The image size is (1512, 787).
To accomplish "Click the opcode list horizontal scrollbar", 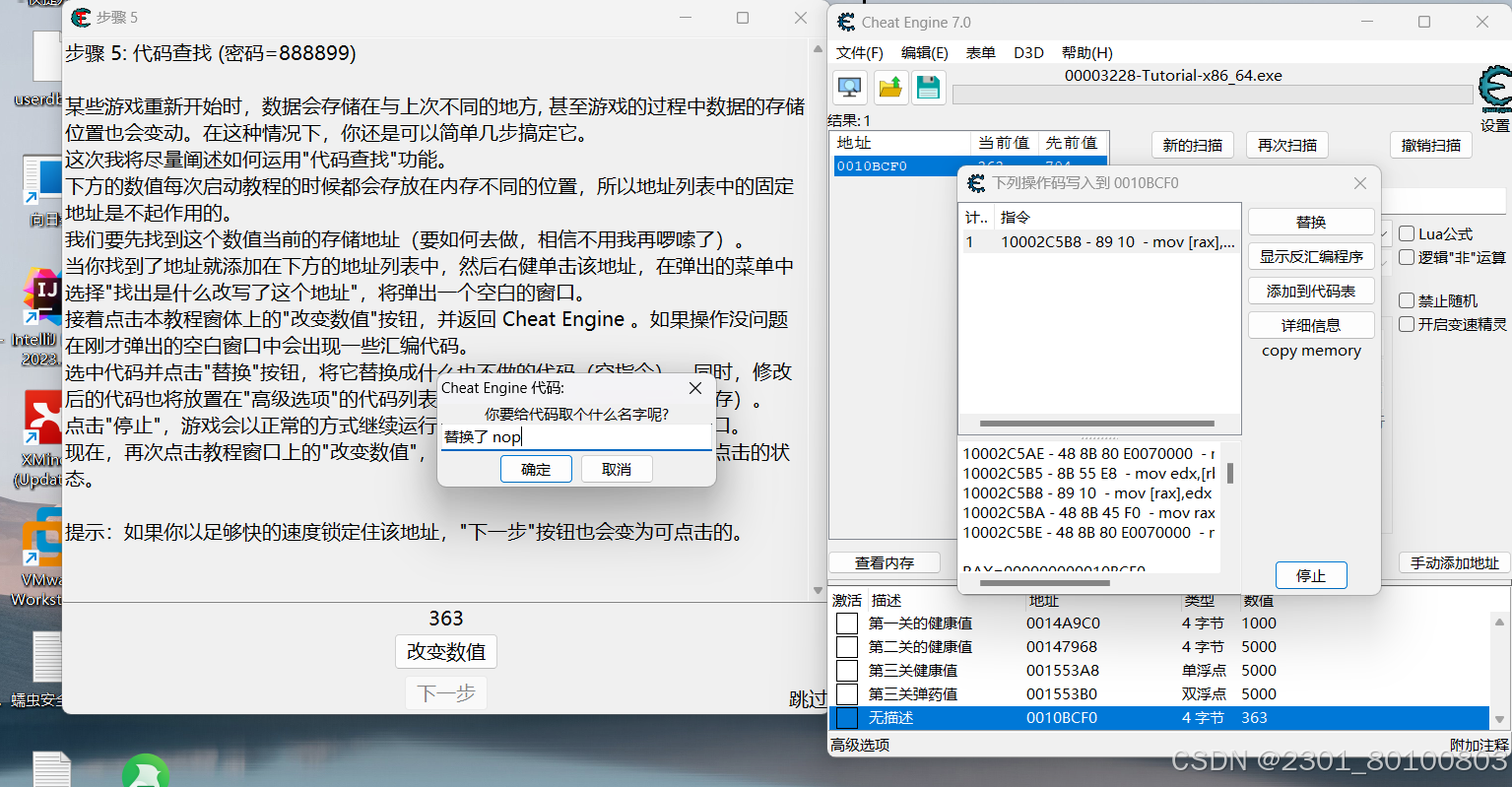I will tap(1098, 424).
